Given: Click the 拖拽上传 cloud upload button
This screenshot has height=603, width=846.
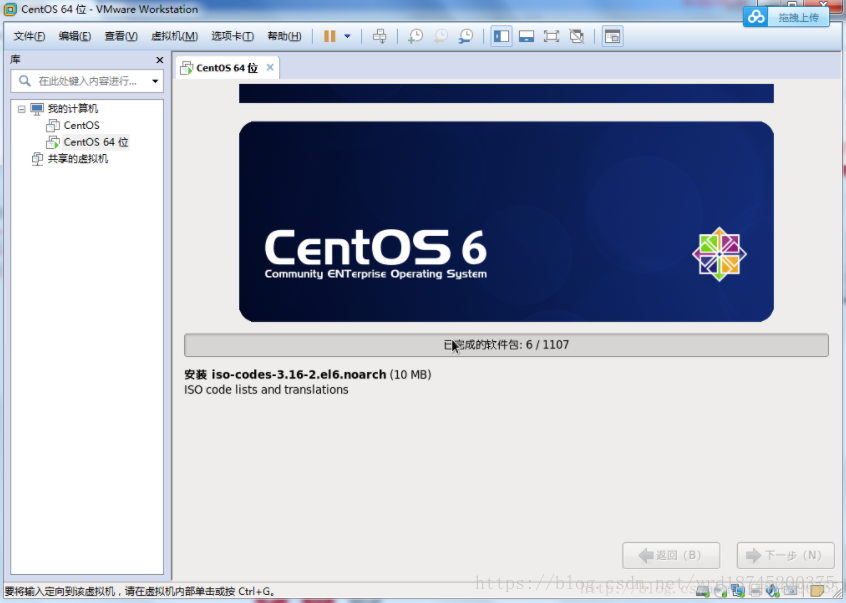Looking at the screenshot, I should pyautogui.click(x=786, y=17).
